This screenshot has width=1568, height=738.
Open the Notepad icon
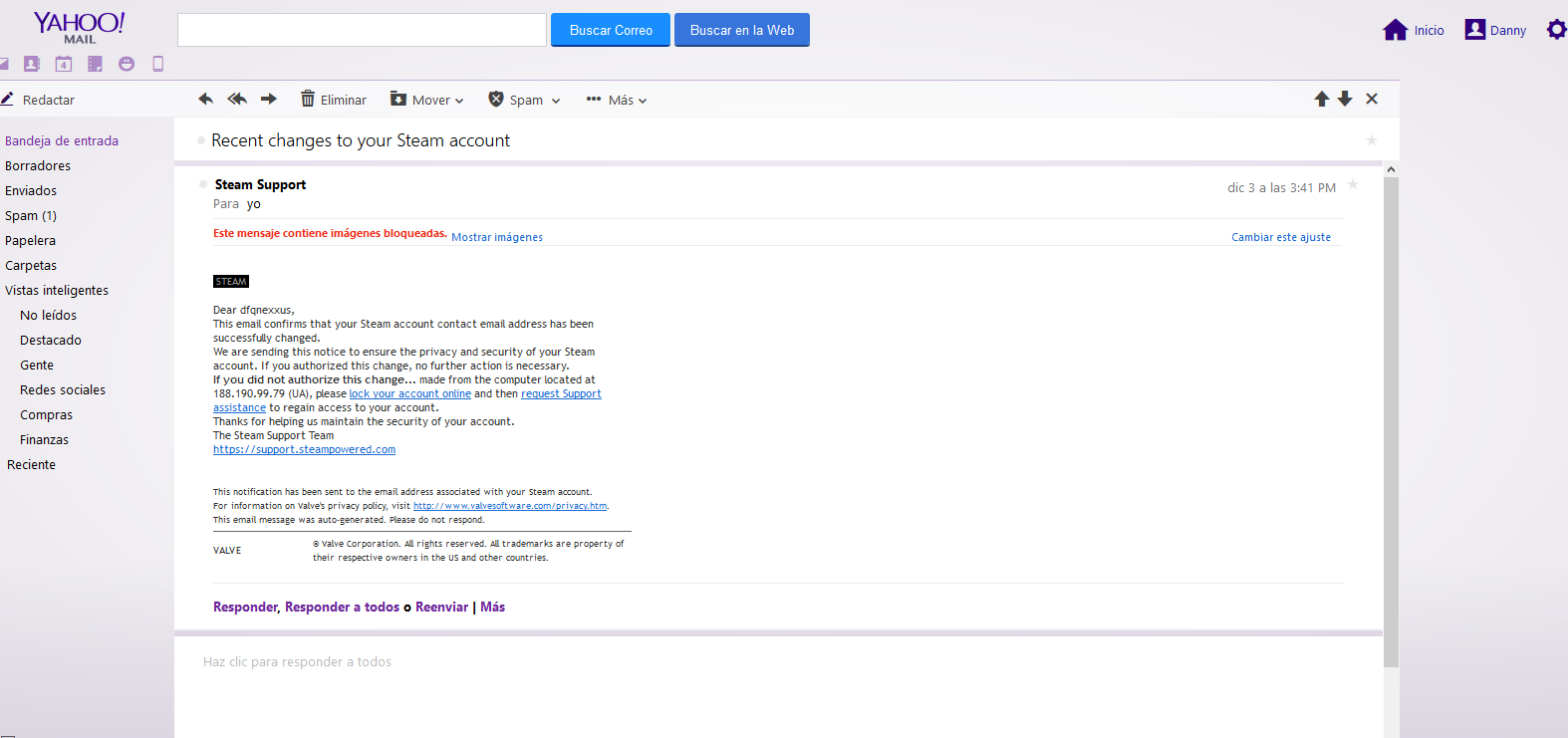[95, 64]
